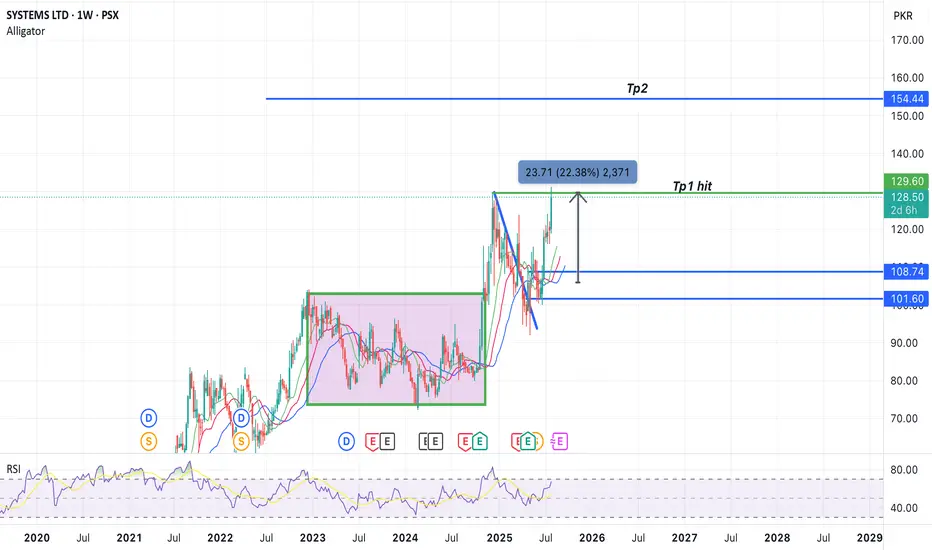Select the 23.71 (22.38%) measurement label
The image size is (932, 550).
click(577, 172)
